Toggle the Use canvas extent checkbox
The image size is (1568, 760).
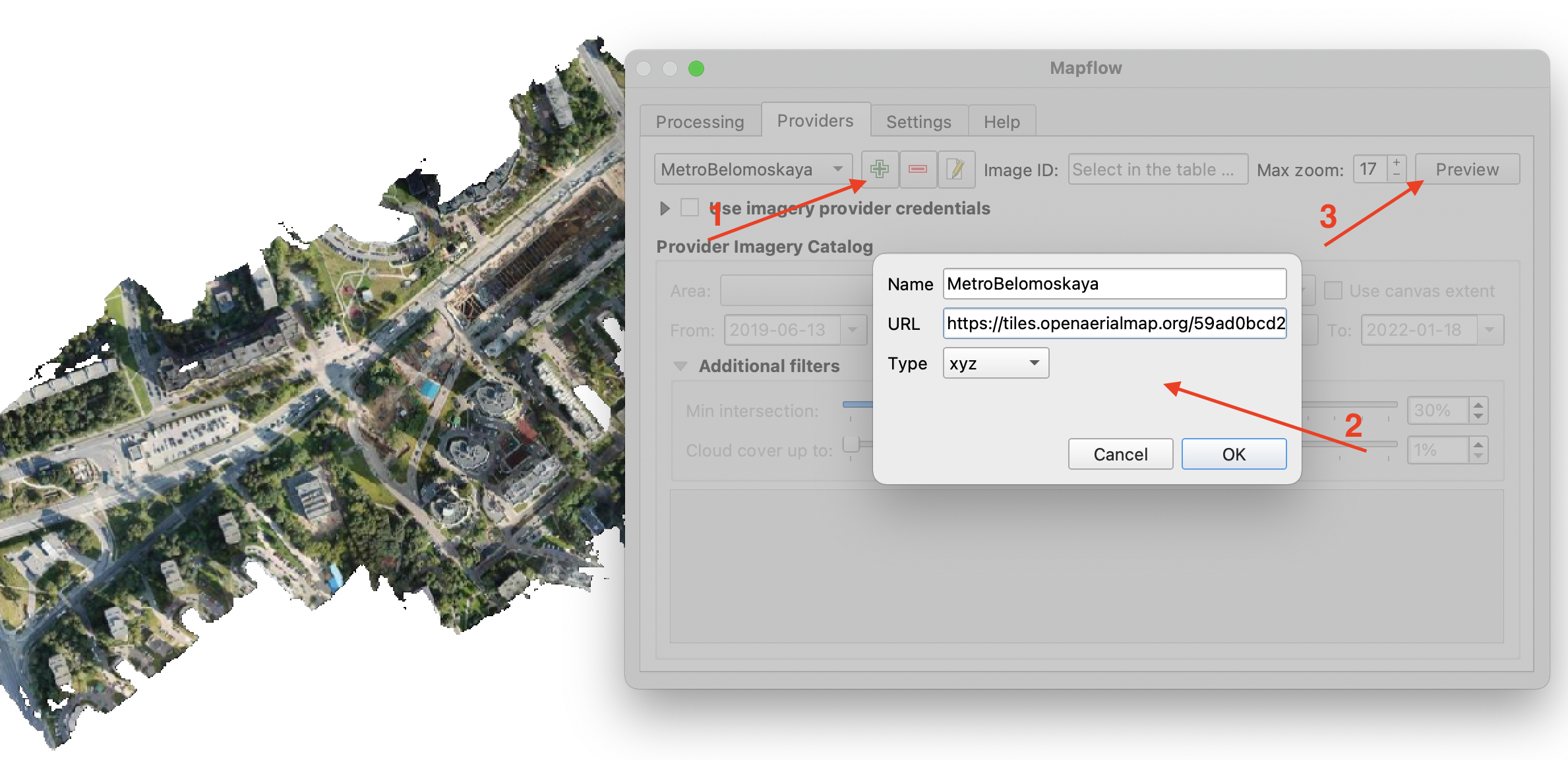point(1333,291)
